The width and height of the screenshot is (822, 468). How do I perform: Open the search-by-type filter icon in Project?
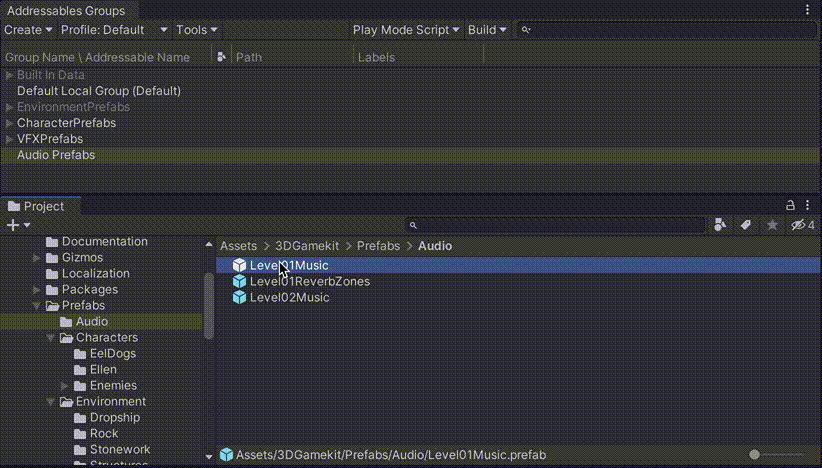720,225
